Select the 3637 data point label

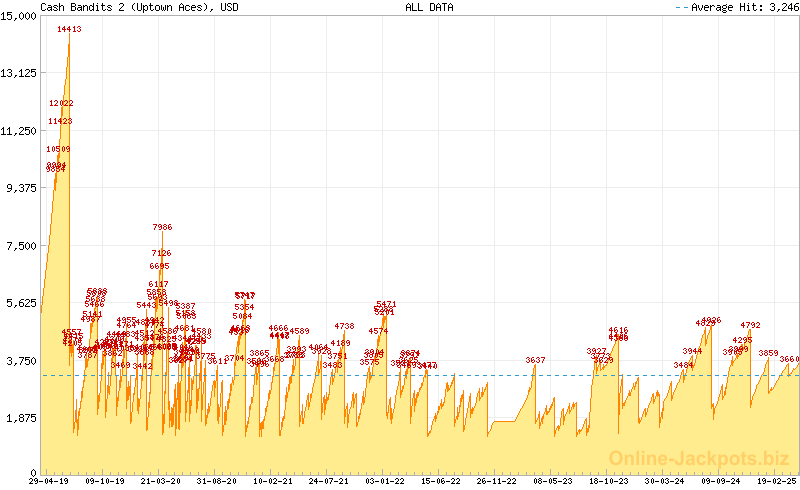coord(535,360)
